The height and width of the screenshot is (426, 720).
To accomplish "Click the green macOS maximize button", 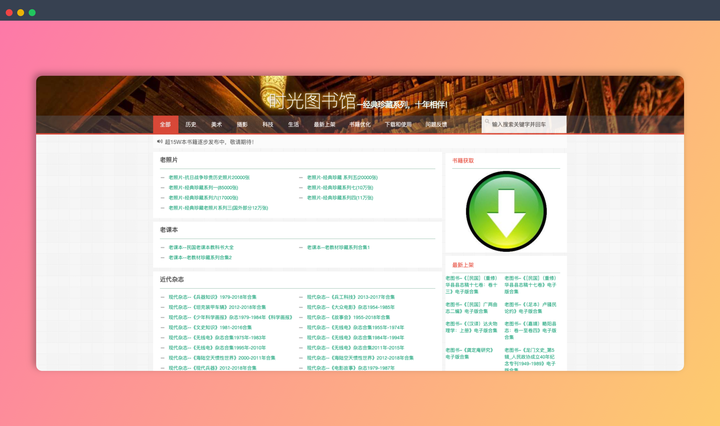I will tap(32, 13).
